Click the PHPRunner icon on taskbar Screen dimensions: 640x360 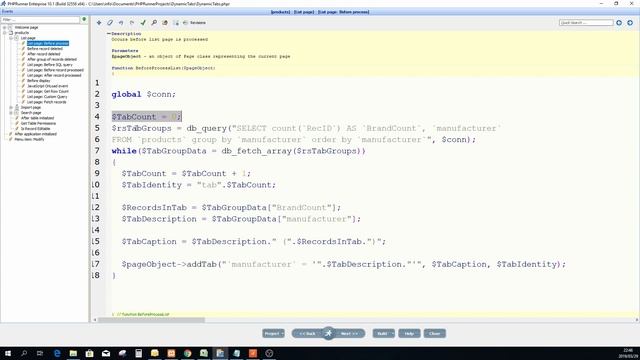click(x=220, y=353)
